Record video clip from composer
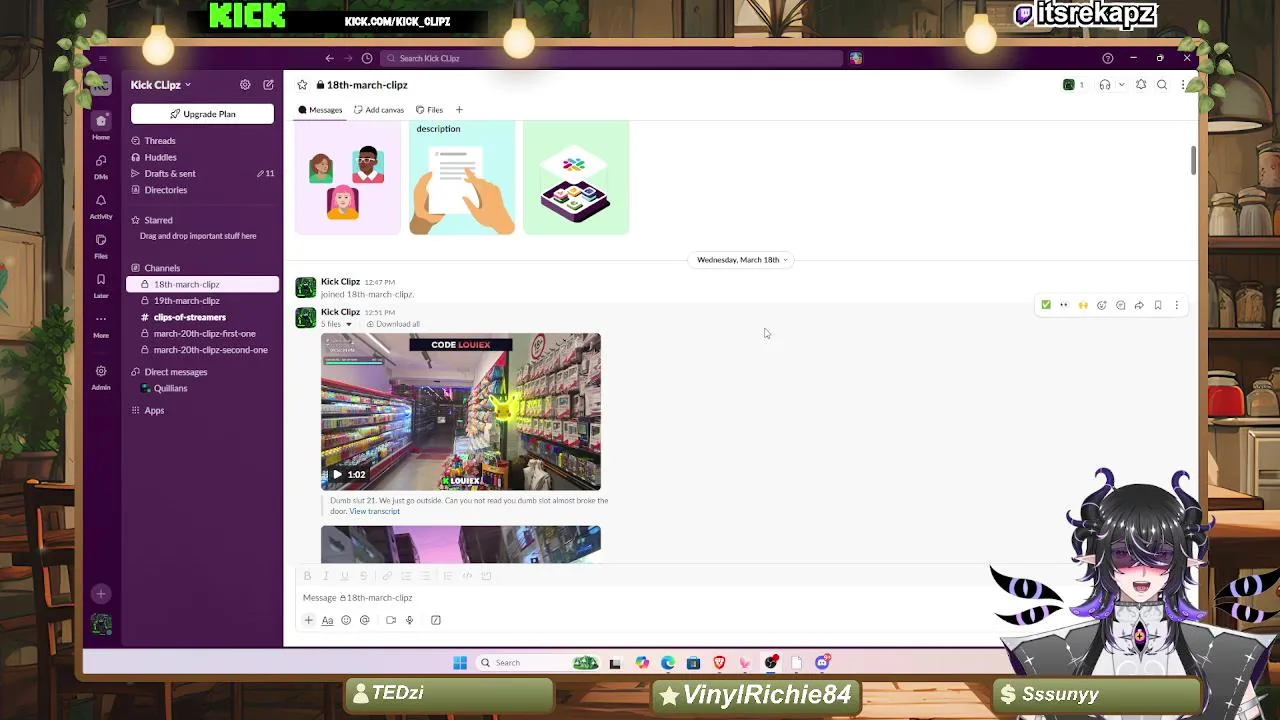Viewport: 1280px width, 720px height. coord(391,620)
